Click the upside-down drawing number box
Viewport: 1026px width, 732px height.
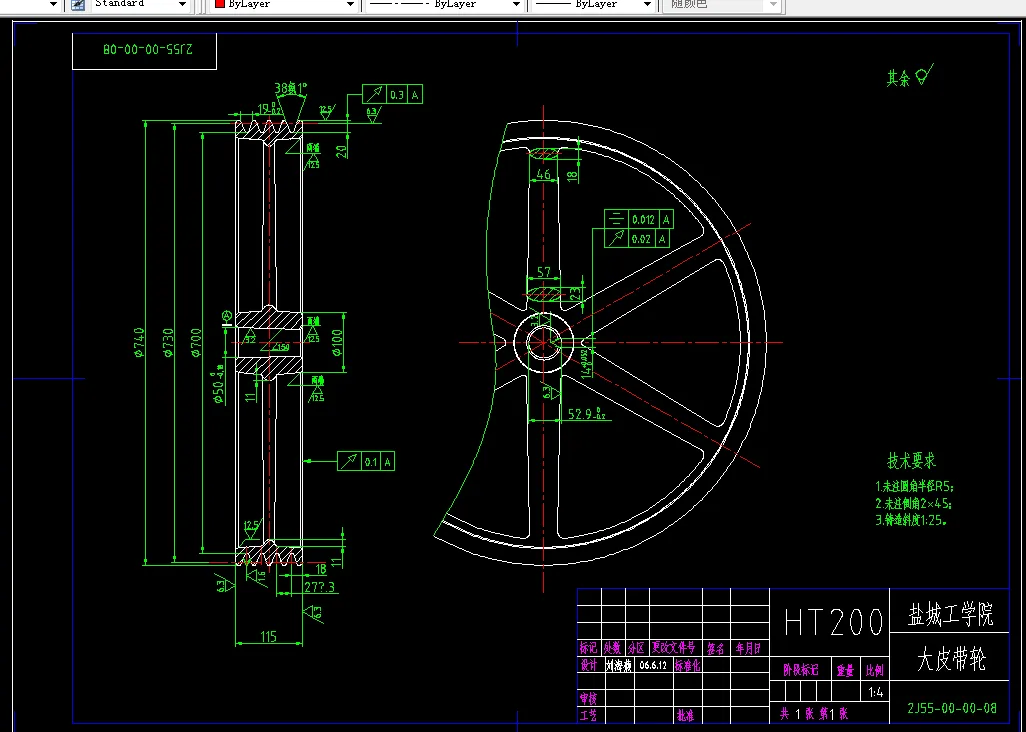[144, 51]
